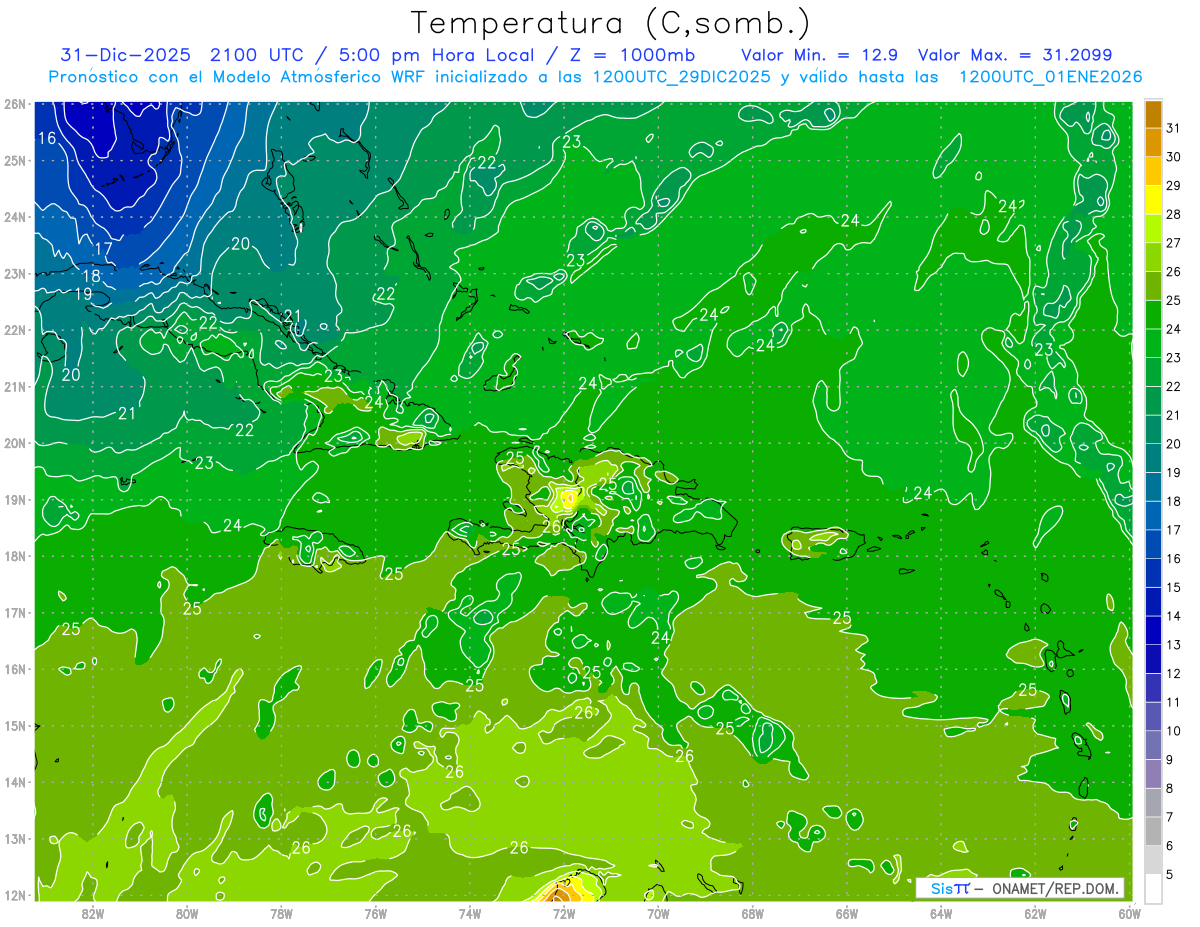1200x927 pixels.
Task: Click the 70W longitude axis label
Action: (x=658, y=913)
